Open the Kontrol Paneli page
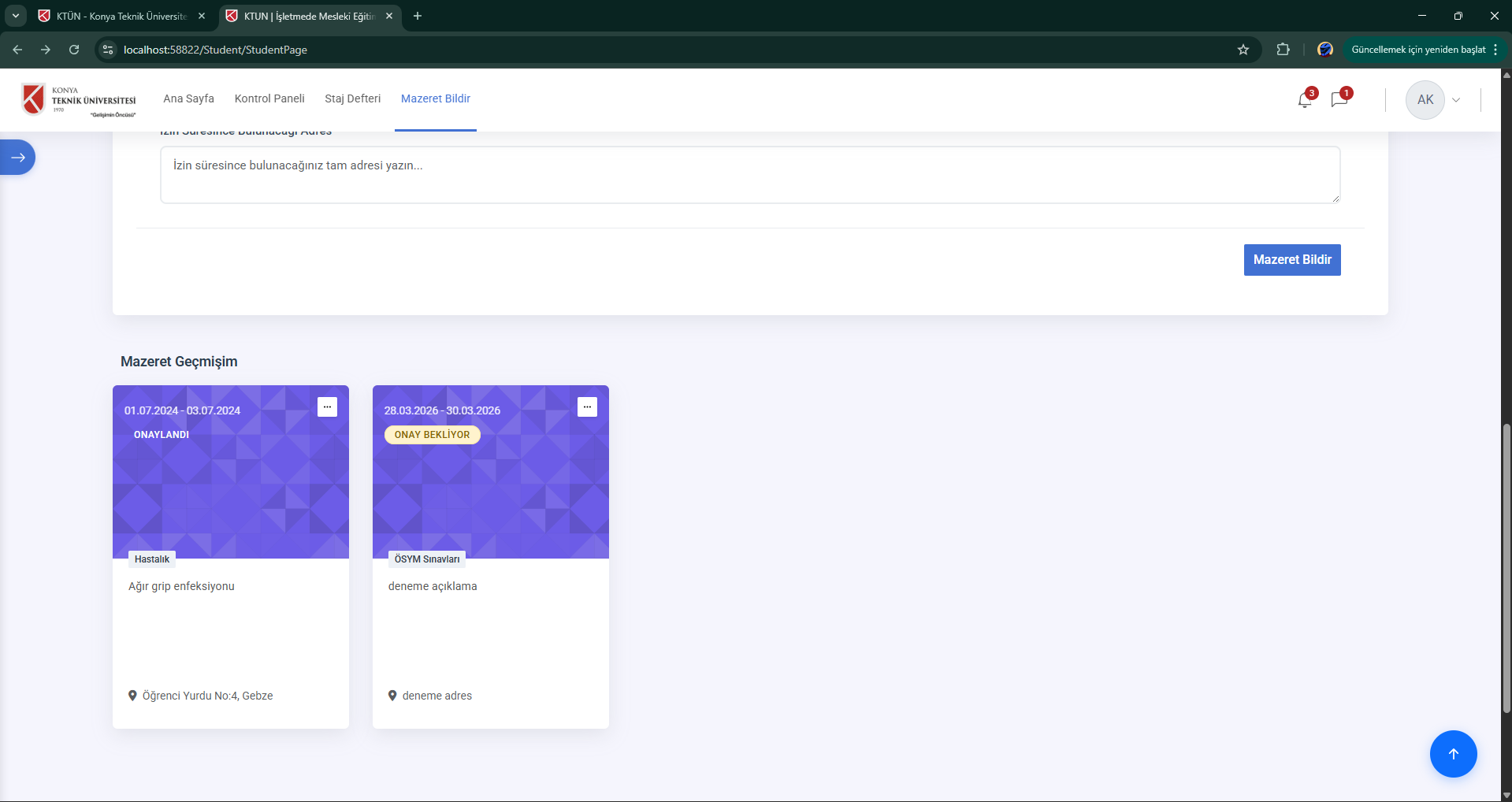 pyautogui.click(x=269, y=98)
